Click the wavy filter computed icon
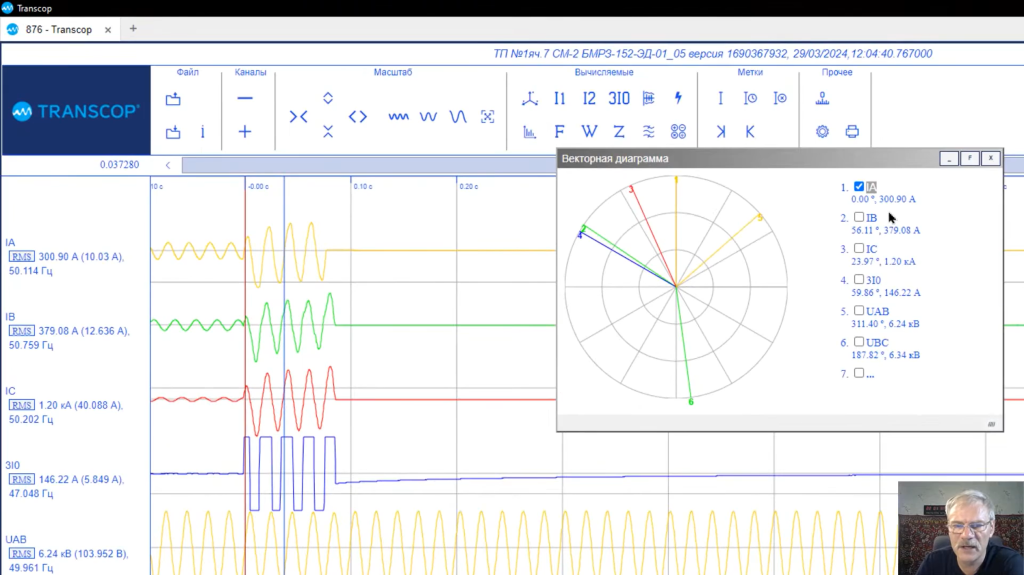 click(648, 132)
